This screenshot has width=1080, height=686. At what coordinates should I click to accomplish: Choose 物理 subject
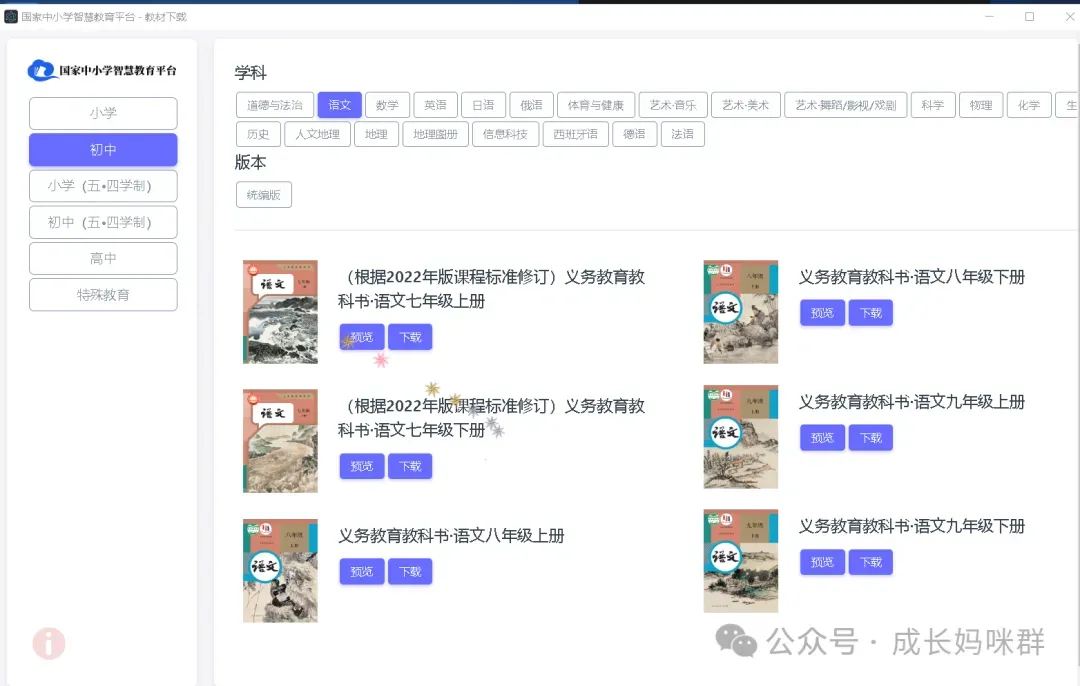[x=981, y=105]
